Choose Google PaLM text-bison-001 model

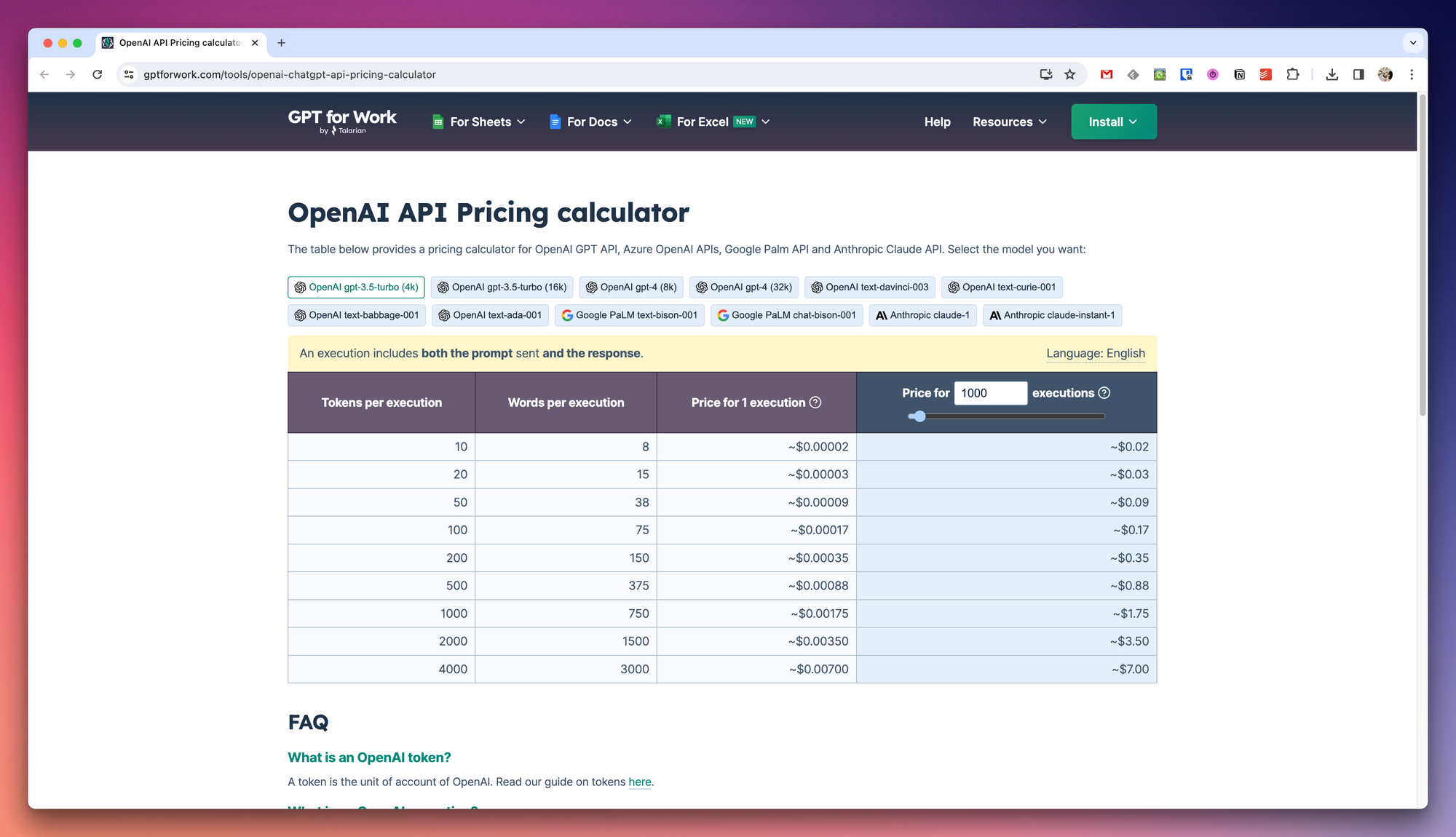click(629, 315)
